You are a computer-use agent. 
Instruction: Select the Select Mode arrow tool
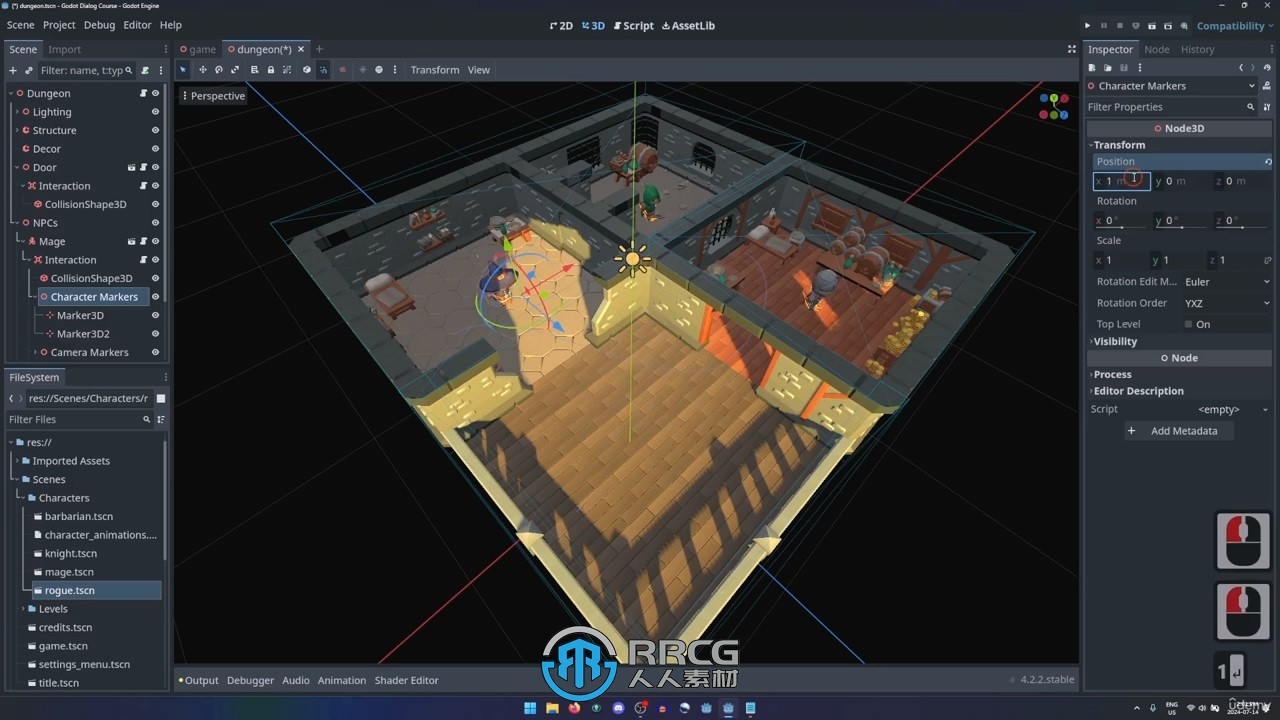pos(182,70)
